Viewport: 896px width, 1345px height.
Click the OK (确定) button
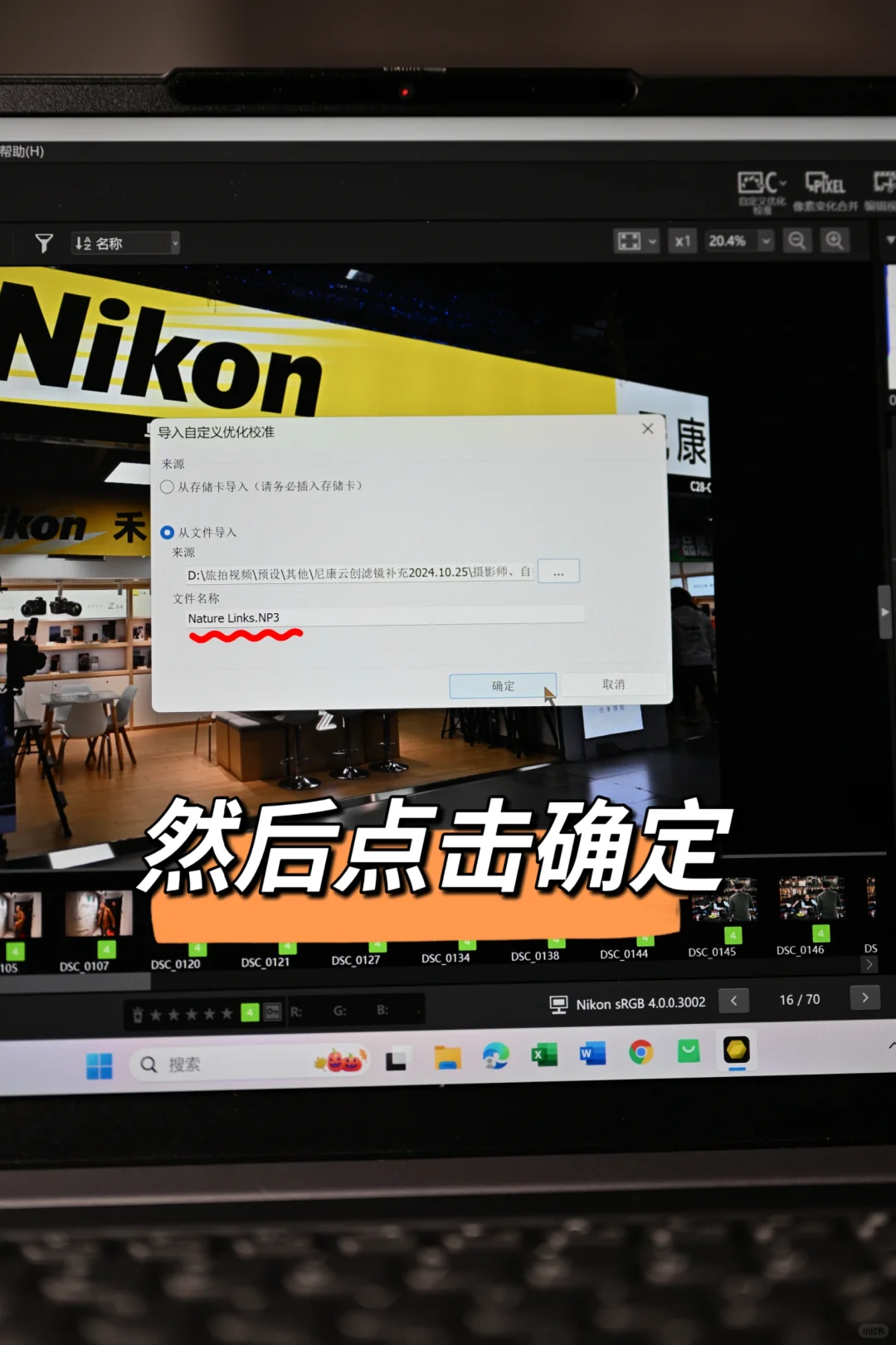(503, 685)
